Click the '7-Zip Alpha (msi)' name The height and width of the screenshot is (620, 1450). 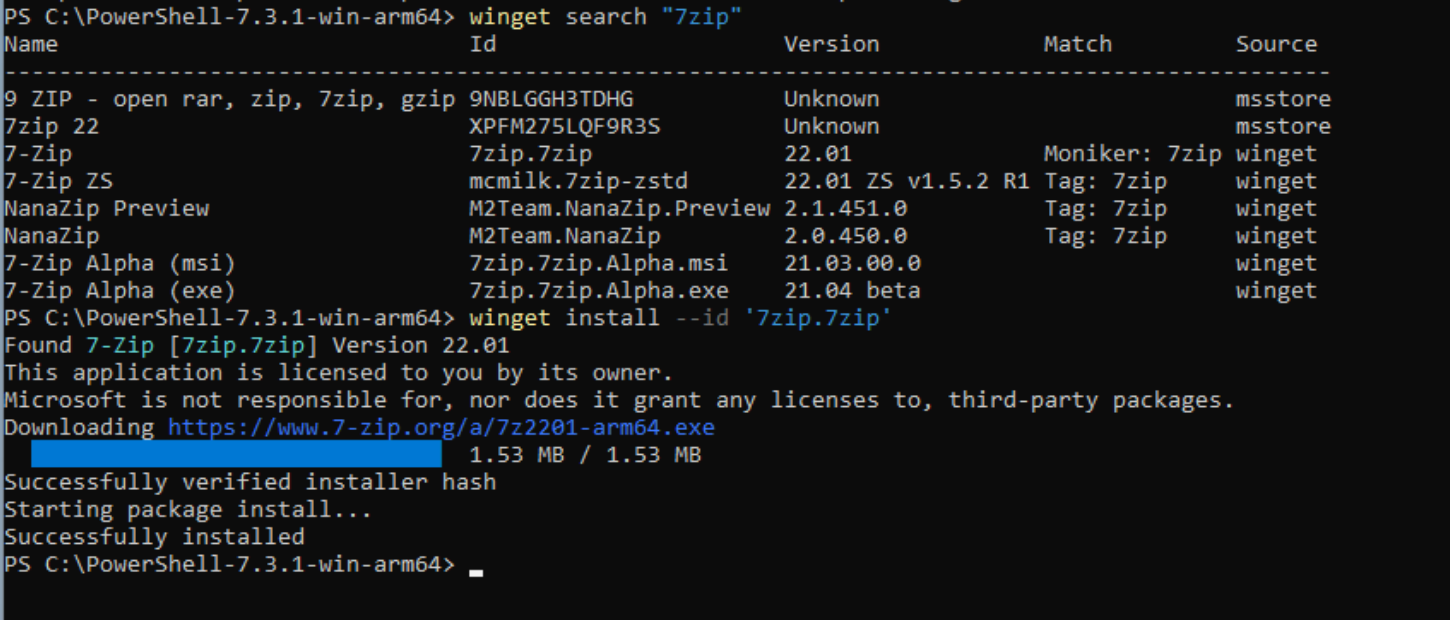(x=120, y=264)
